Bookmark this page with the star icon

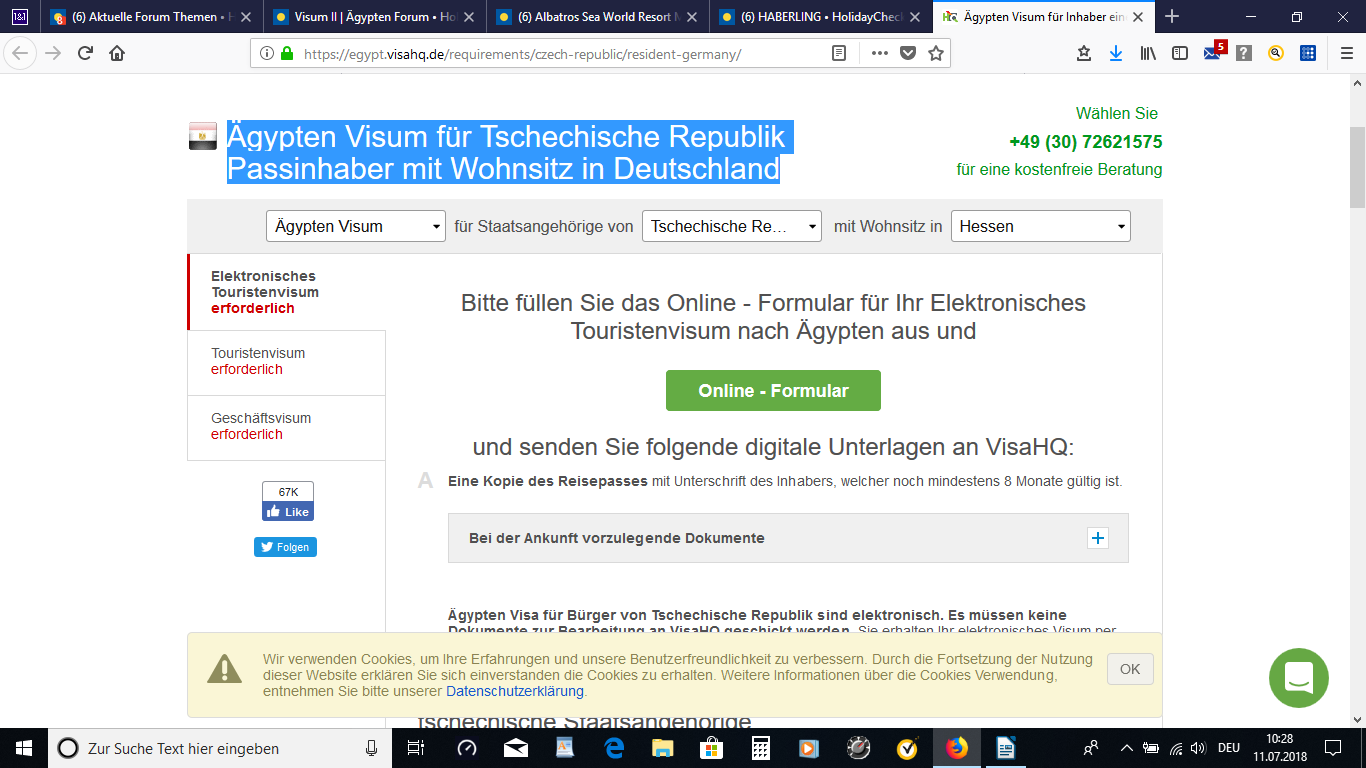click(935, 54)
